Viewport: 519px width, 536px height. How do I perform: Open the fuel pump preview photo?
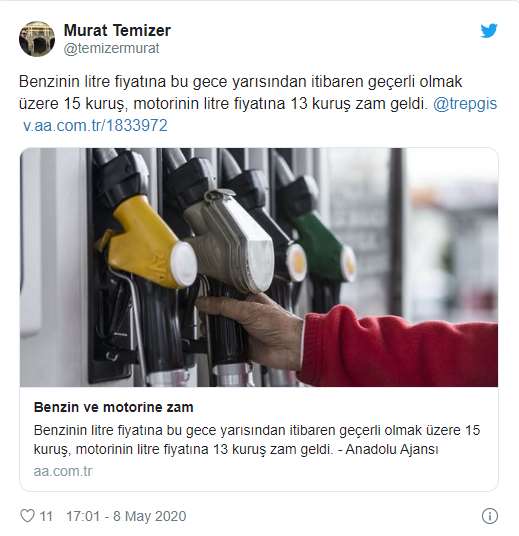259,267
